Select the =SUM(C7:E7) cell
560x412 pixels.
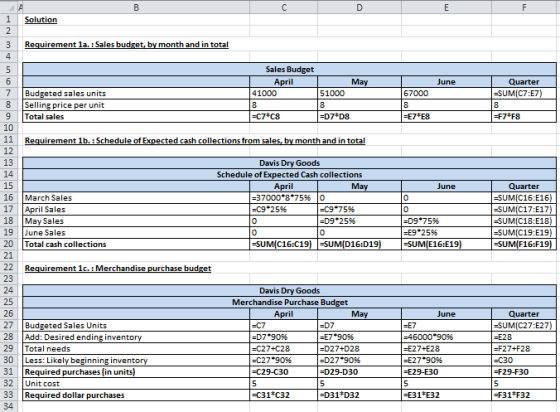tap(524, 93)
